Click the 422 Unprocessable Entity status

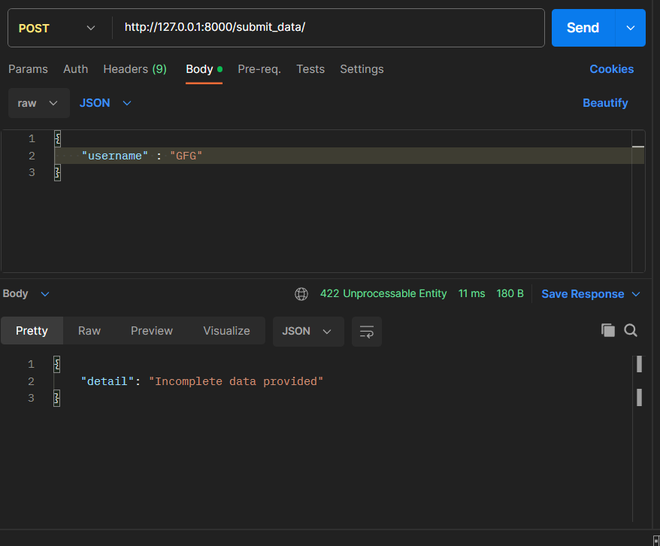coord(383,293)
